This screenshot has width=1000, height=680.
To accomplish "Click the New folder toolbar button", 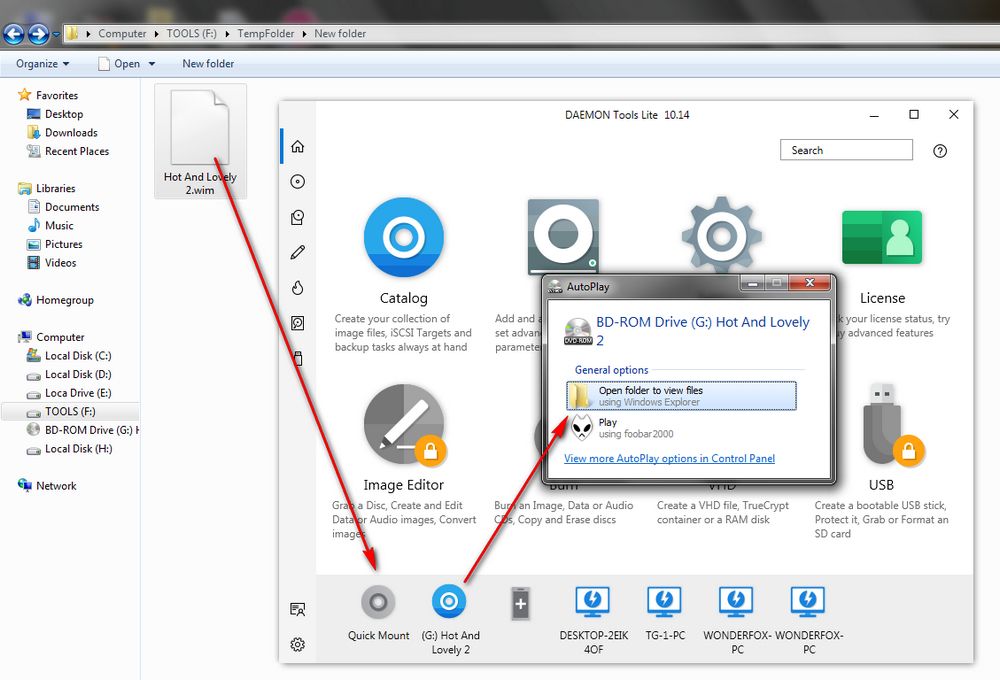I will click(x=208, y=64).
